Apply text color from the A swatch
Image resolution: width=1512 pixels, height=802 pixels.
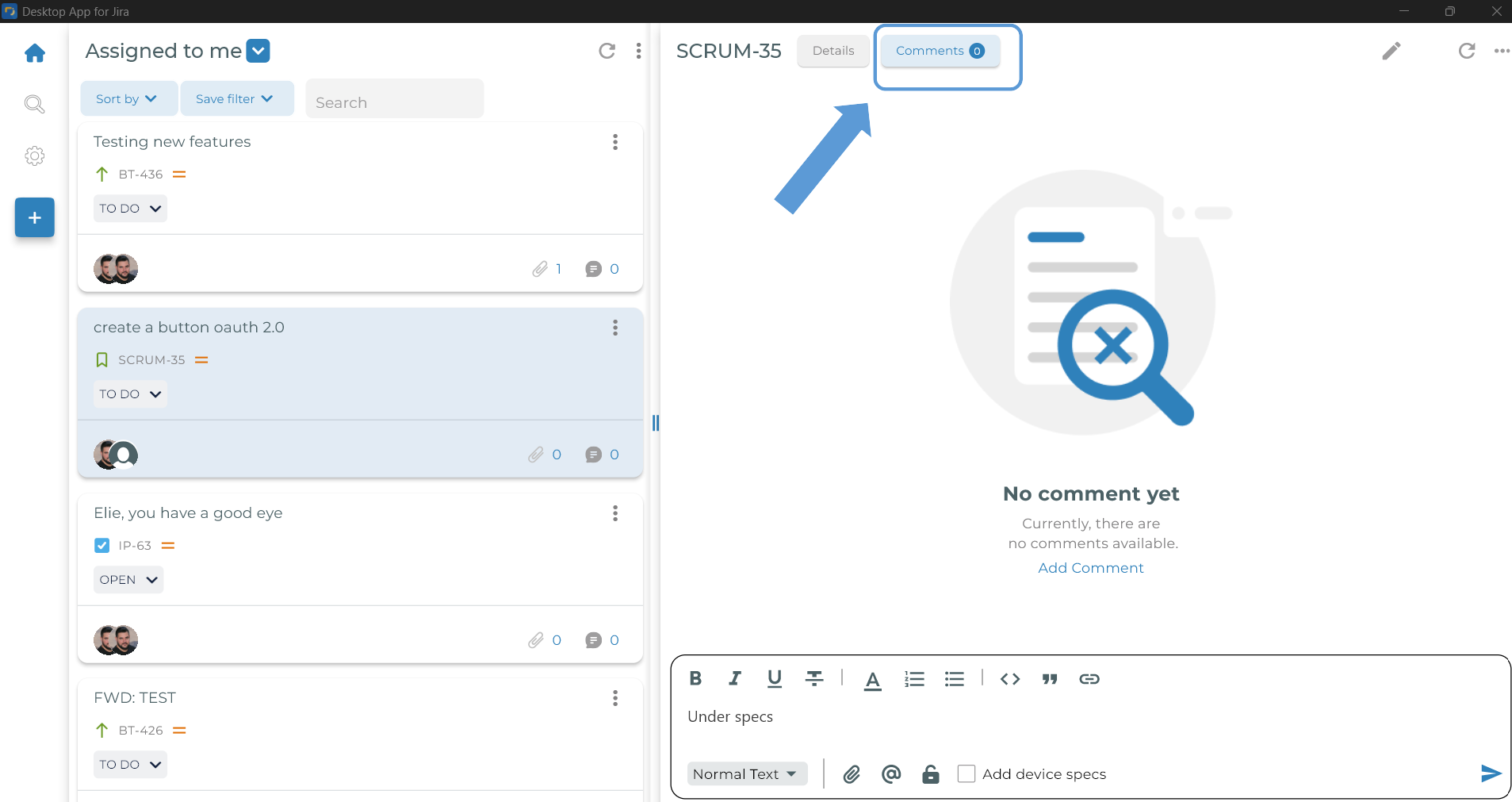click(872, 680)
